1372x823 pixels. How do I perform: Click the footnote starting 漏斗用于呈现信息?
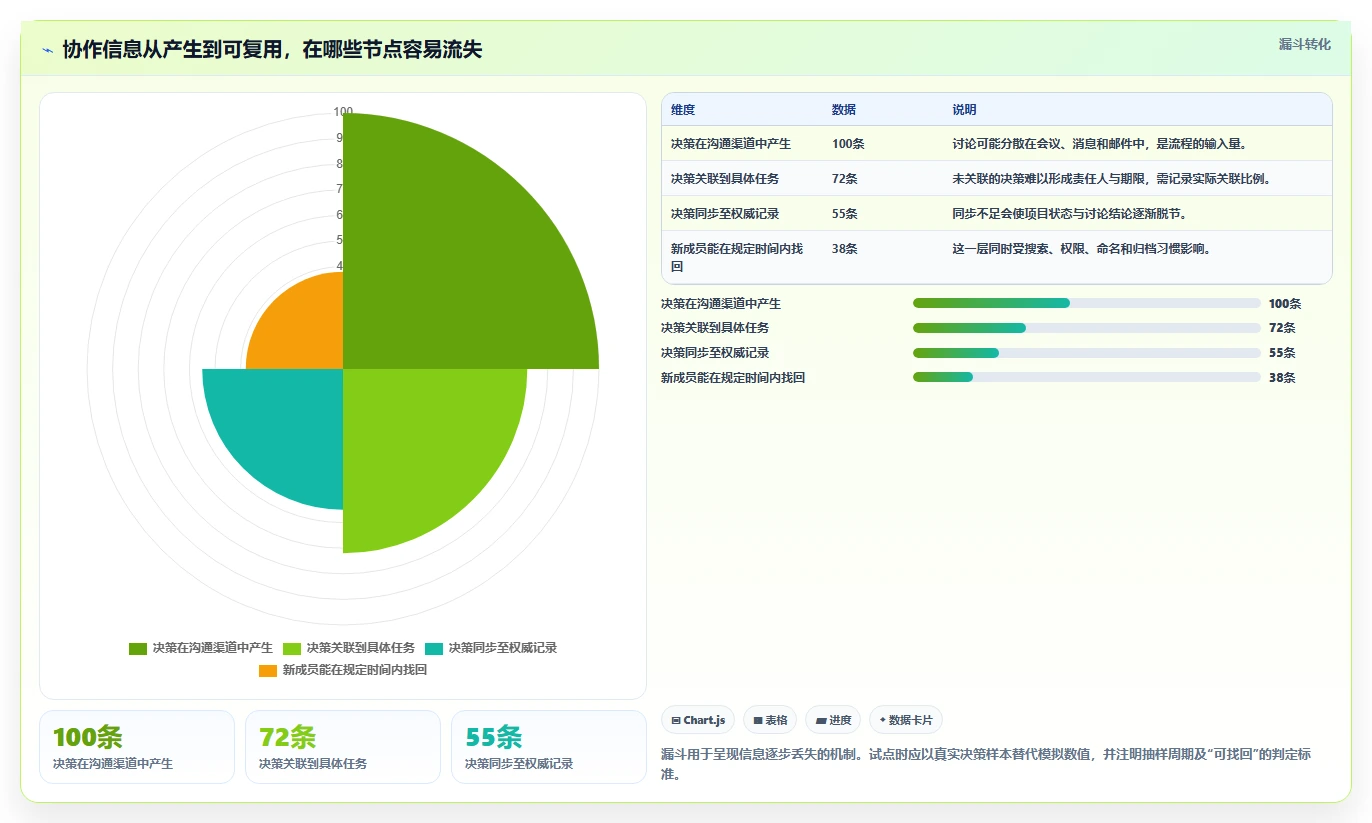tap(986, 764)
